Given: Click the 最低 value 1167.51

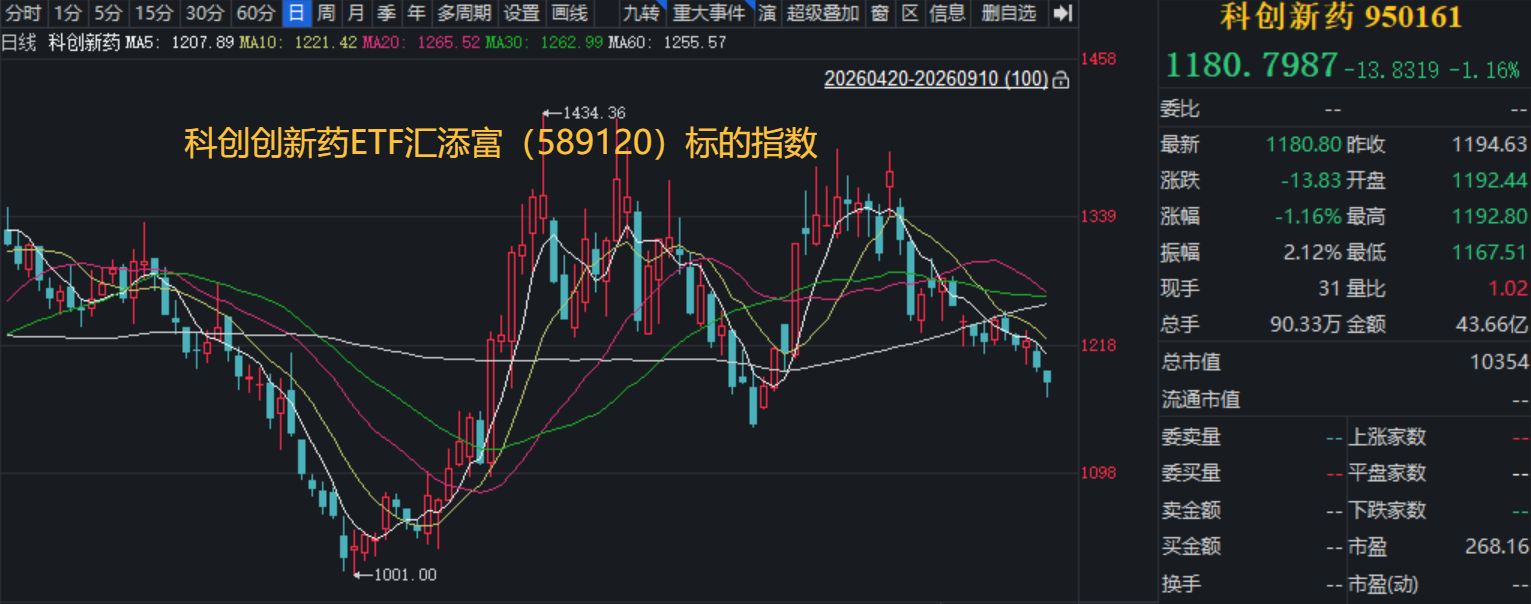Looking at the screenshot, I should click(x=1490, y=253).
